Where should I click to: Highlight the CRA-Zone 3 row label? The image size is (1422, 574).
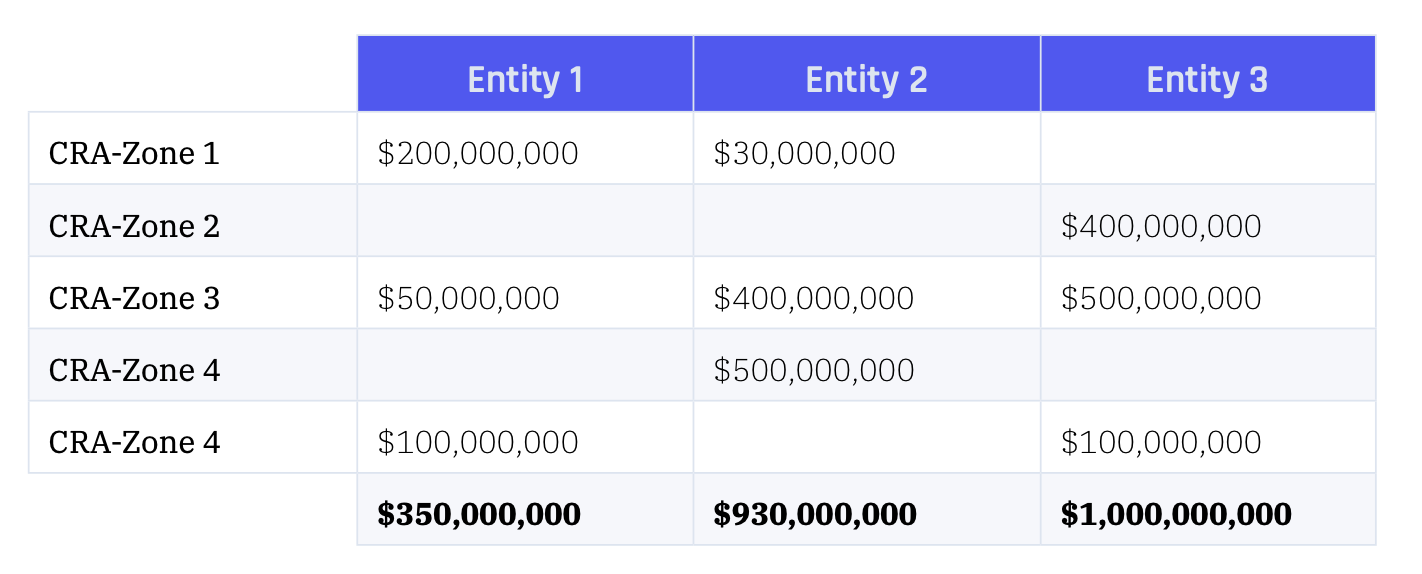tap(134, 298)
